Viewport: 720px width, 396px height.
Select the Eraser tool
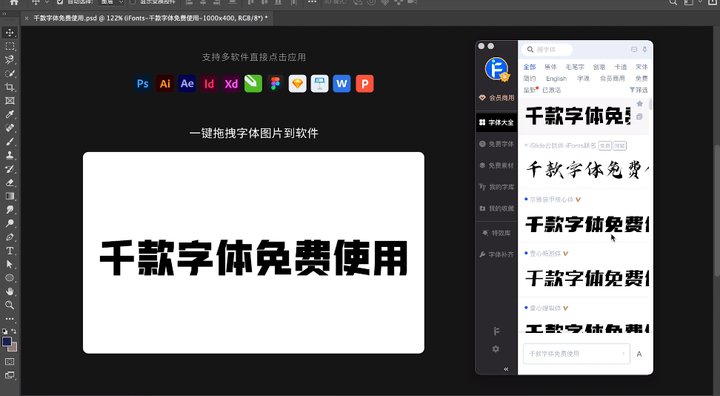10,182
